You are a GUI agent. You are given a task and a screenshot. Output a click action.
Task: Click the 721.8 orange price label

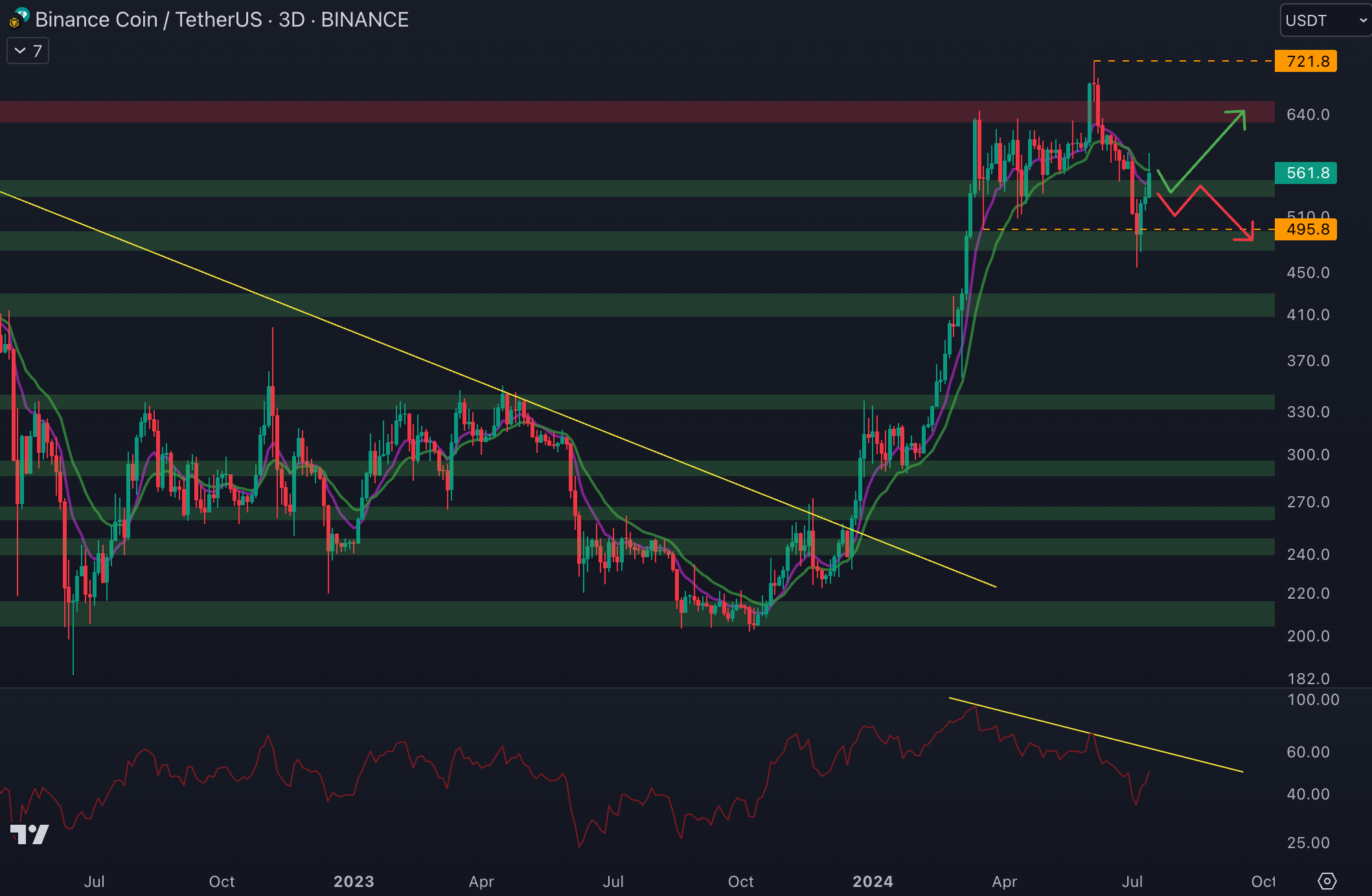pyautogui.click(x=1305, y=62)
